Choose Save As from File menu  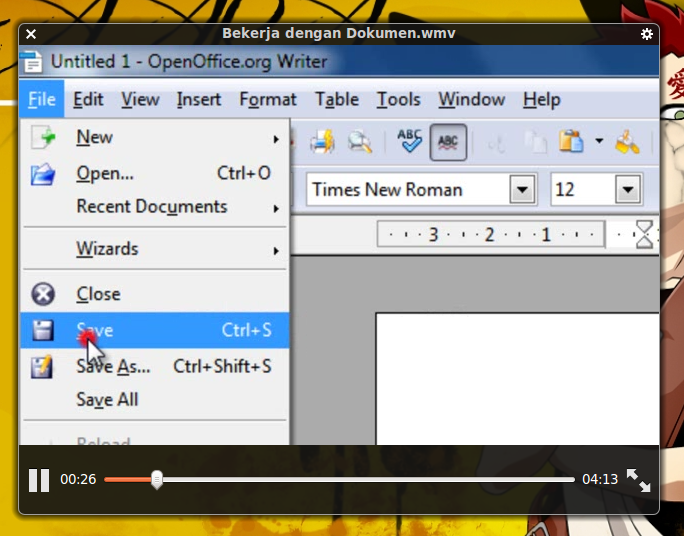113,367
